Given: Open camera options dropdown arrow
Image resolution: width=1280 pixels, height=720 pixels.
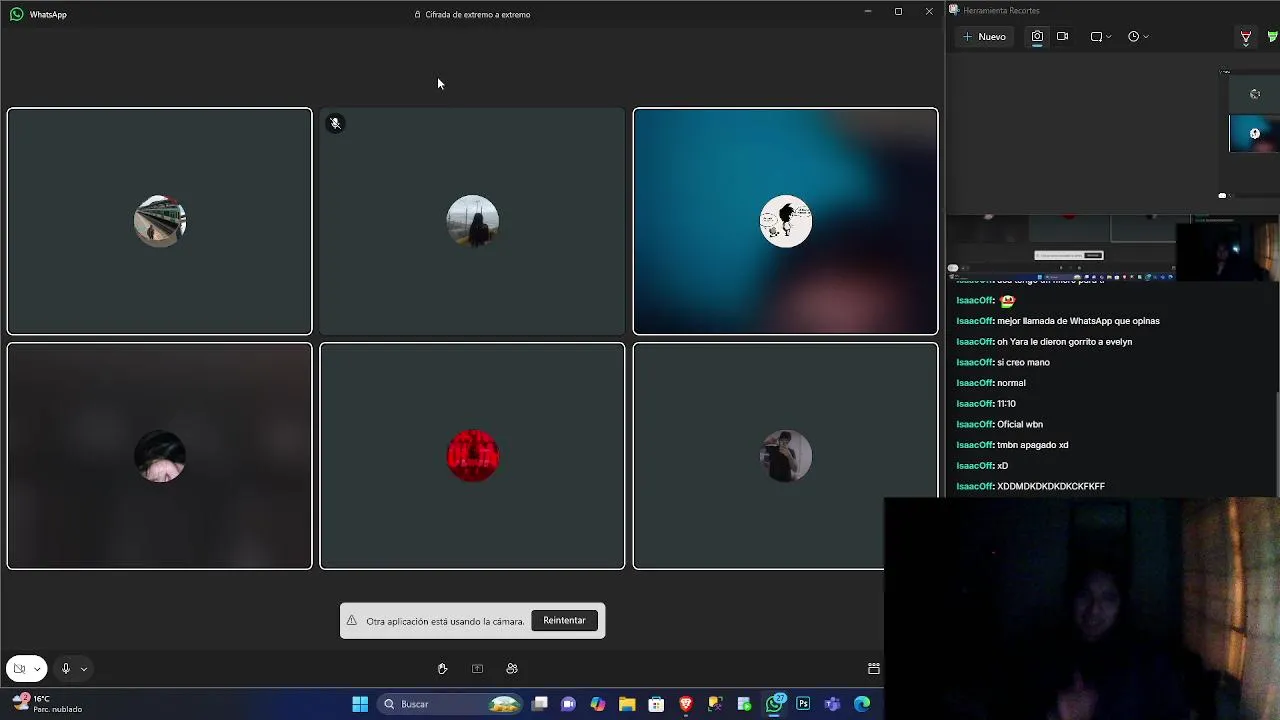Looking at the screenshot, I should click(x=38, y=669).
